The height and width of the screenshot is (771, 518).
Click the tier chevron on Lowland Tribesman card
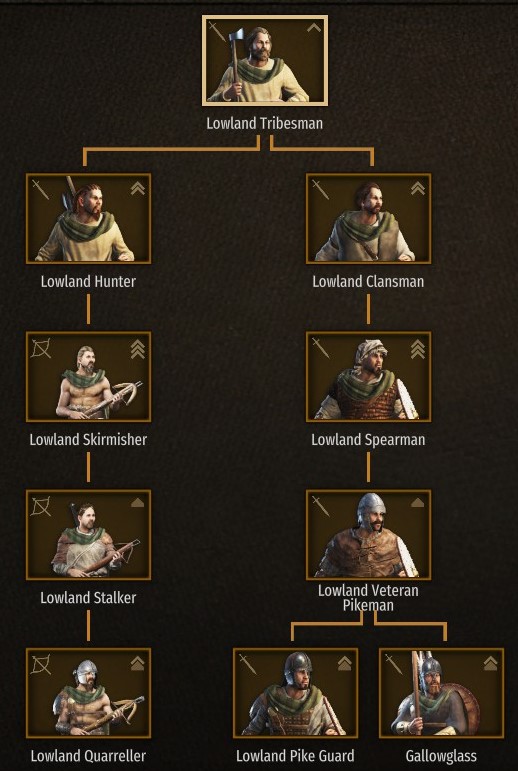coord(314,28)
